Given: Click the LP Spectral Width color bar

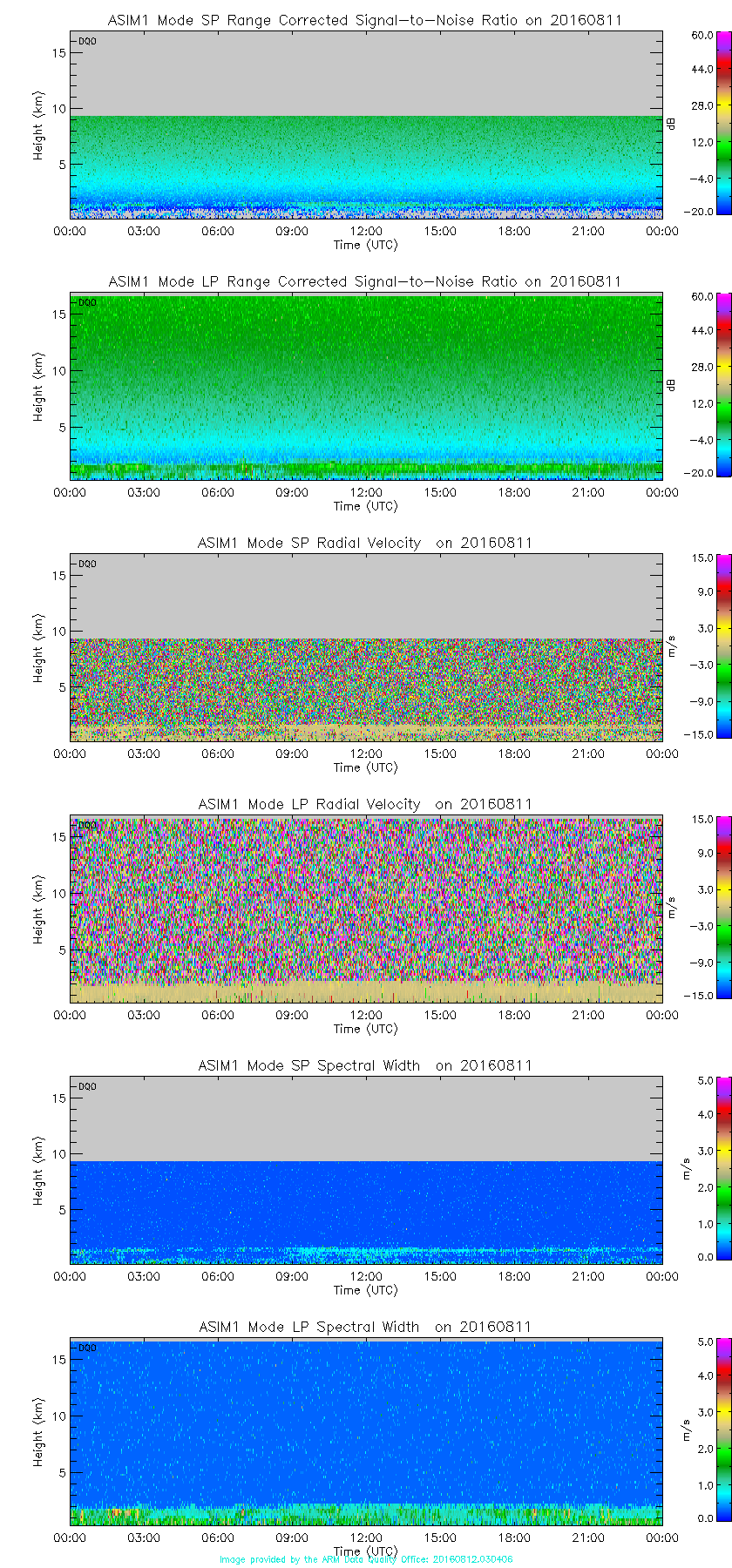Looking at the screenshot, I should coord(701,1429).
